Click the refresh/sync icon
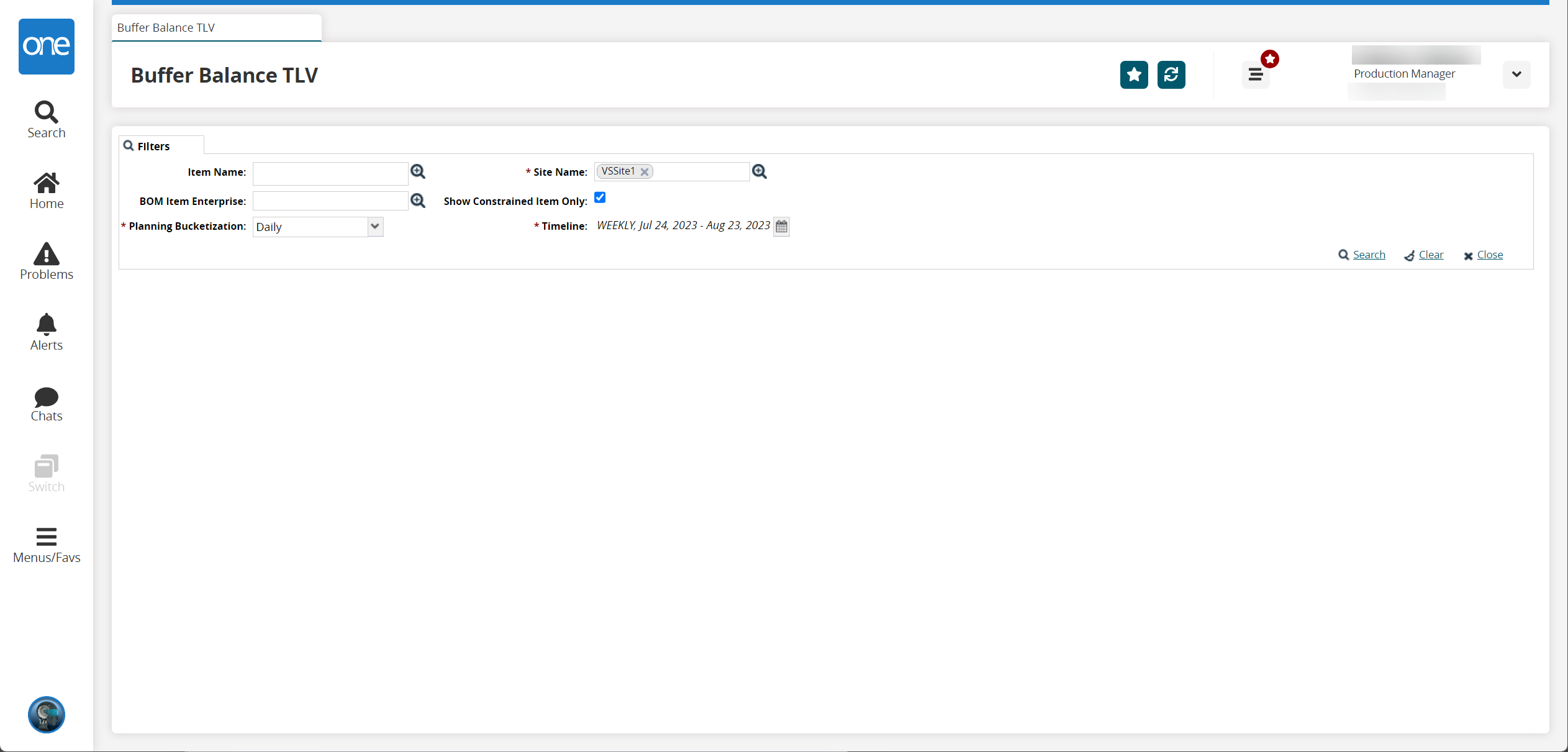The height and width of the screenshot is (752, 1568). [x=1172, y=75]
